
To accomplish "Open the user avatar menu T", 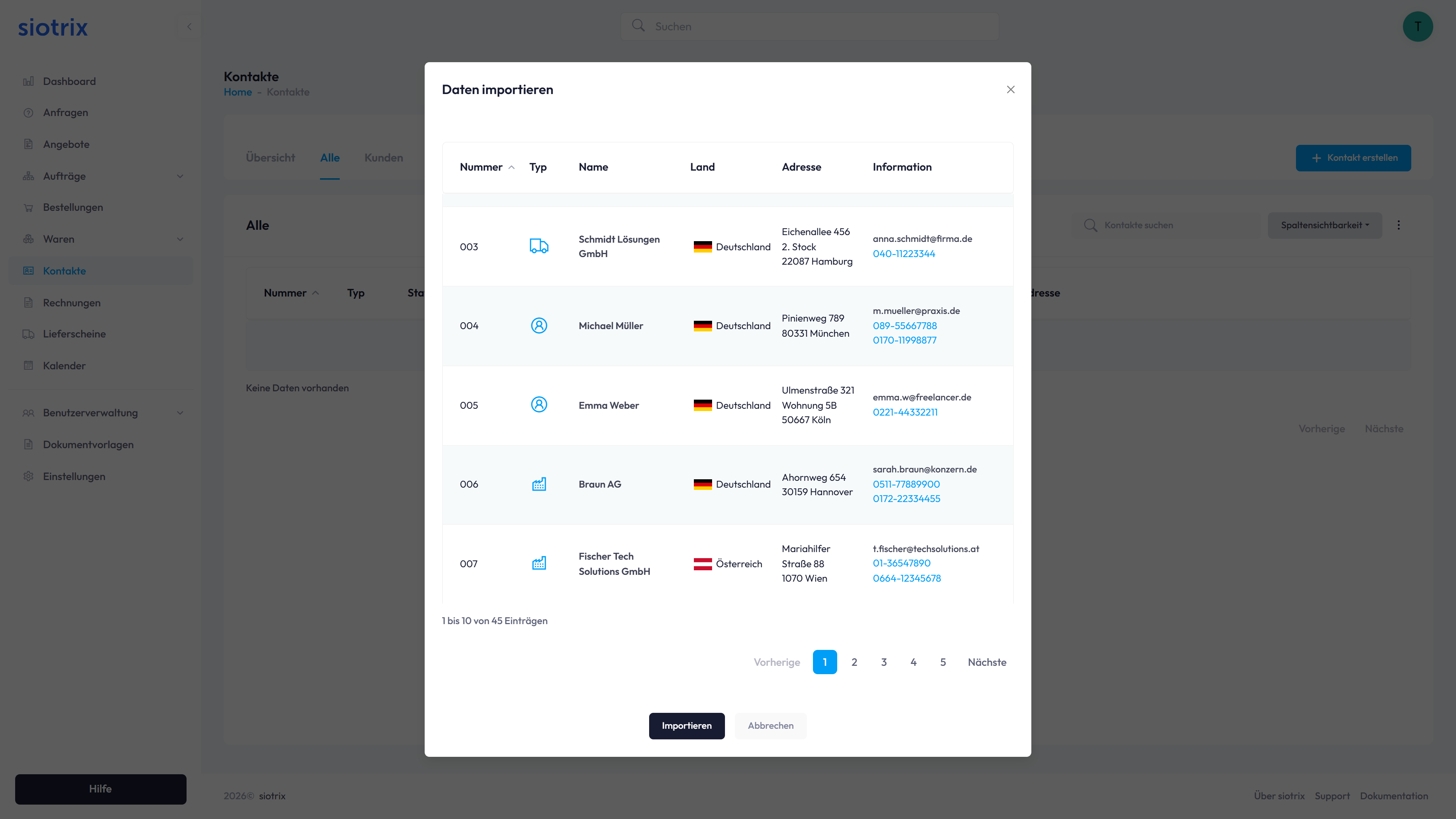I will pos(1417,27).
